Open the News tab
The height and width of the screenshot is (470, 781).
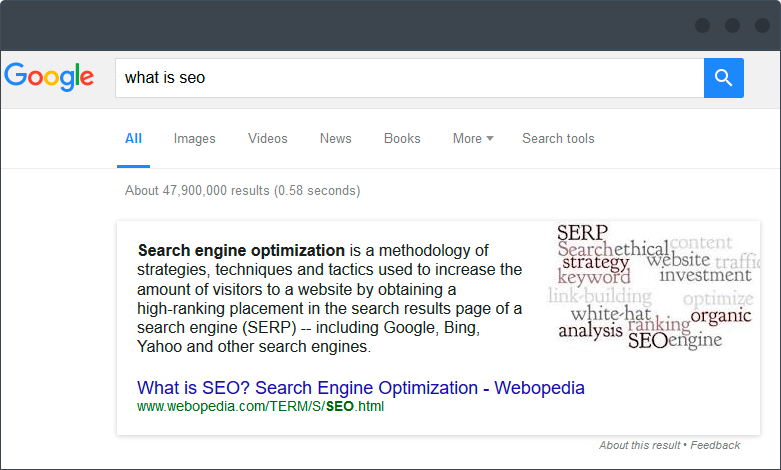(336, 138)
